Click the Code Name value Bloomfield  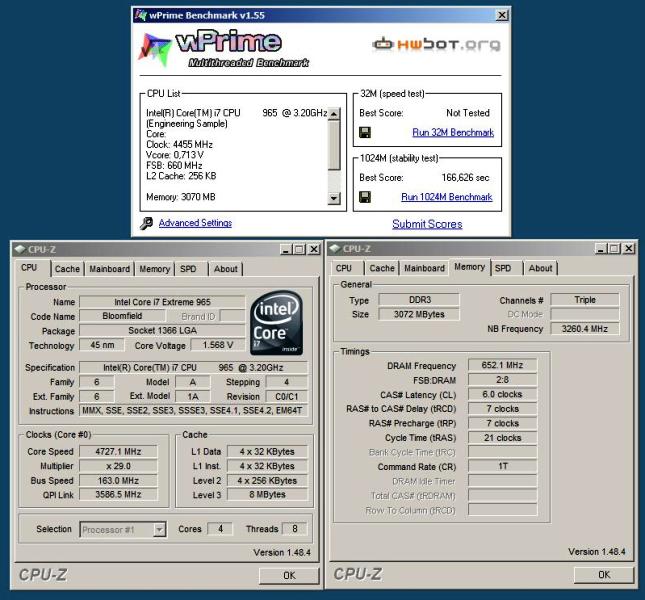click(122, 316)
